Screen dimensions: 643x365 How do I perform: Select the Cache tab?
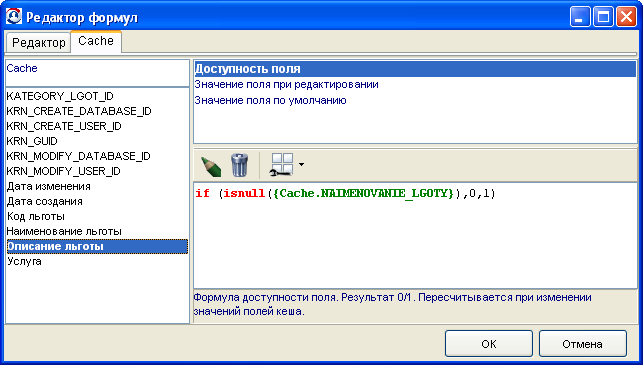coord(96,41)
